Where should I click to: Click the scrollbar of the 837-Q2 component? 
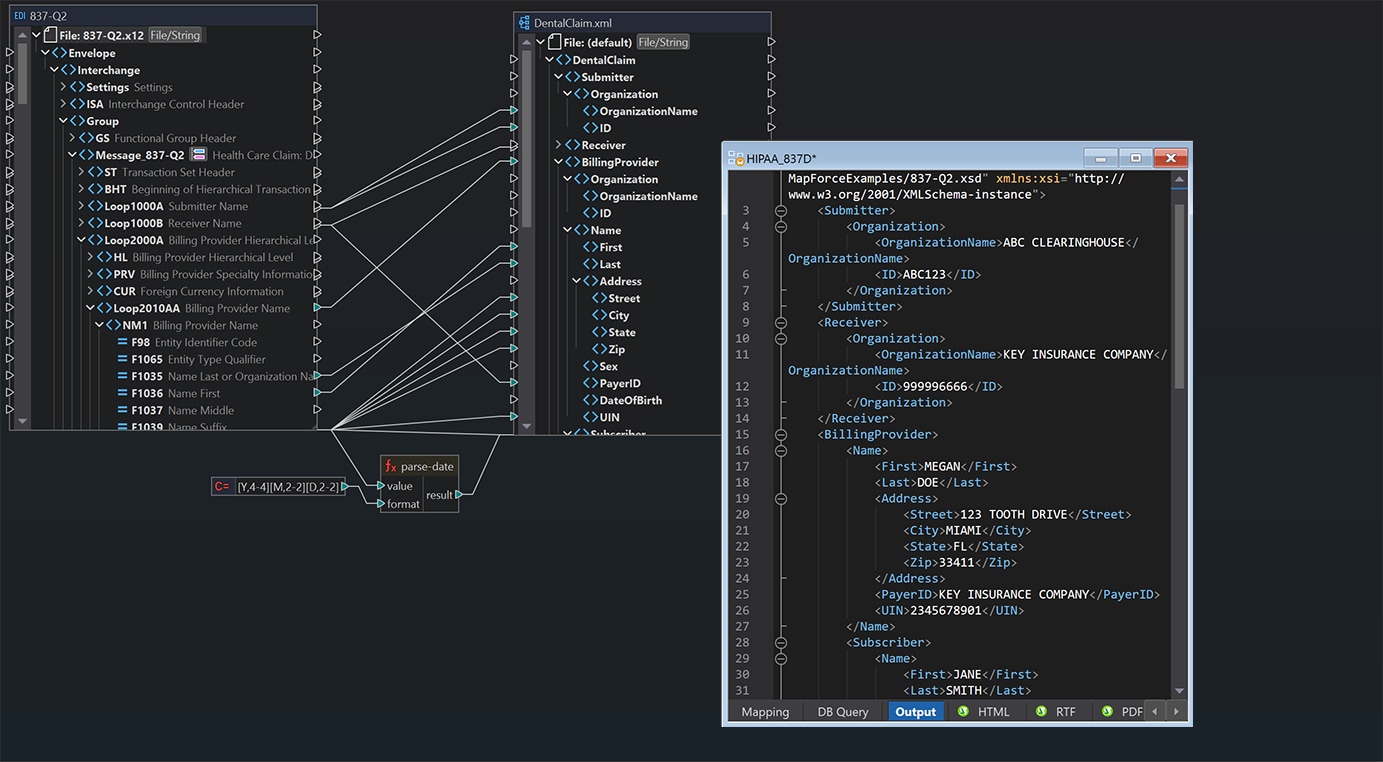coord(22,73)
